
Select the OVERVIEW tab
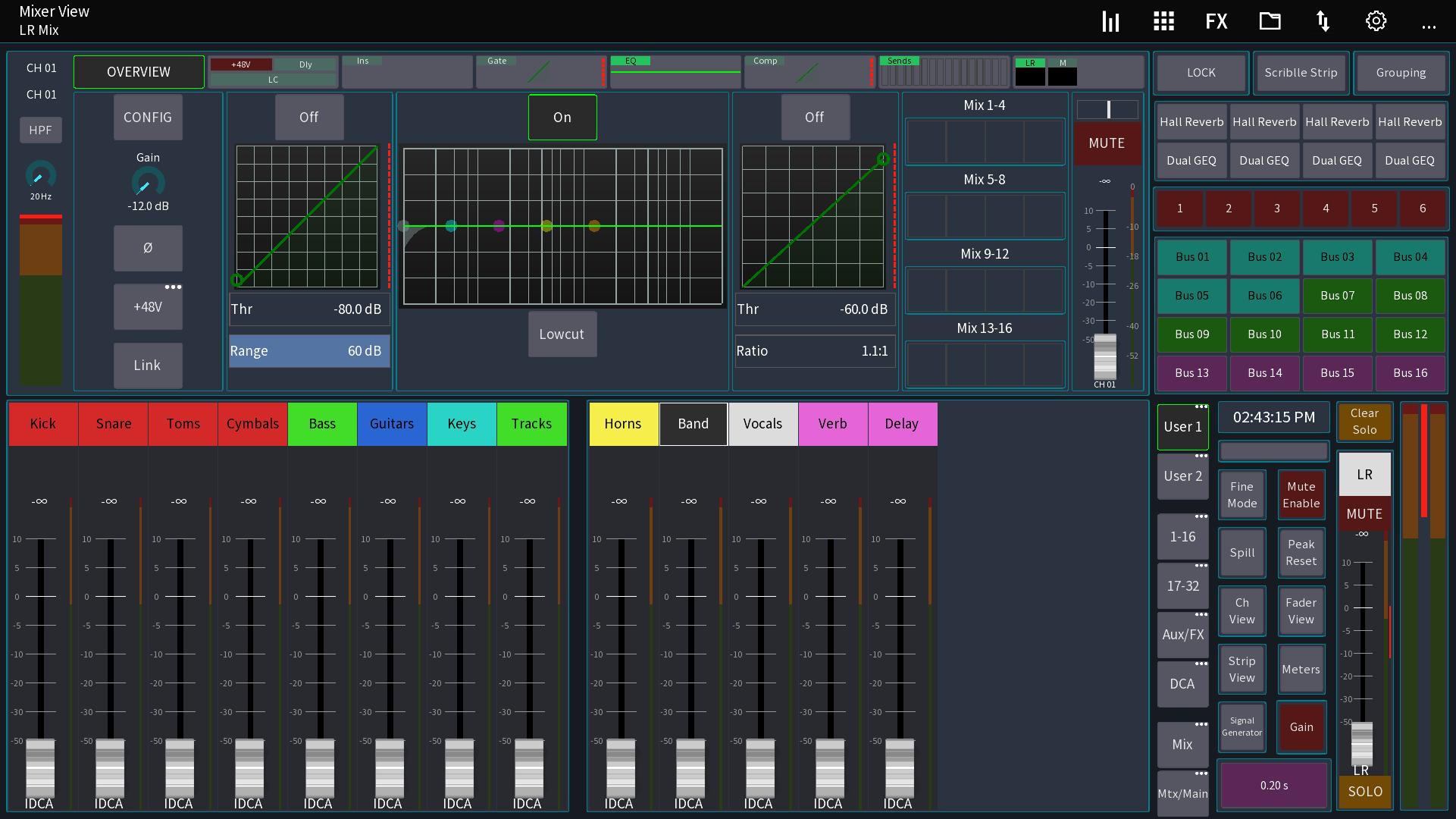click(x=139, y=72)
